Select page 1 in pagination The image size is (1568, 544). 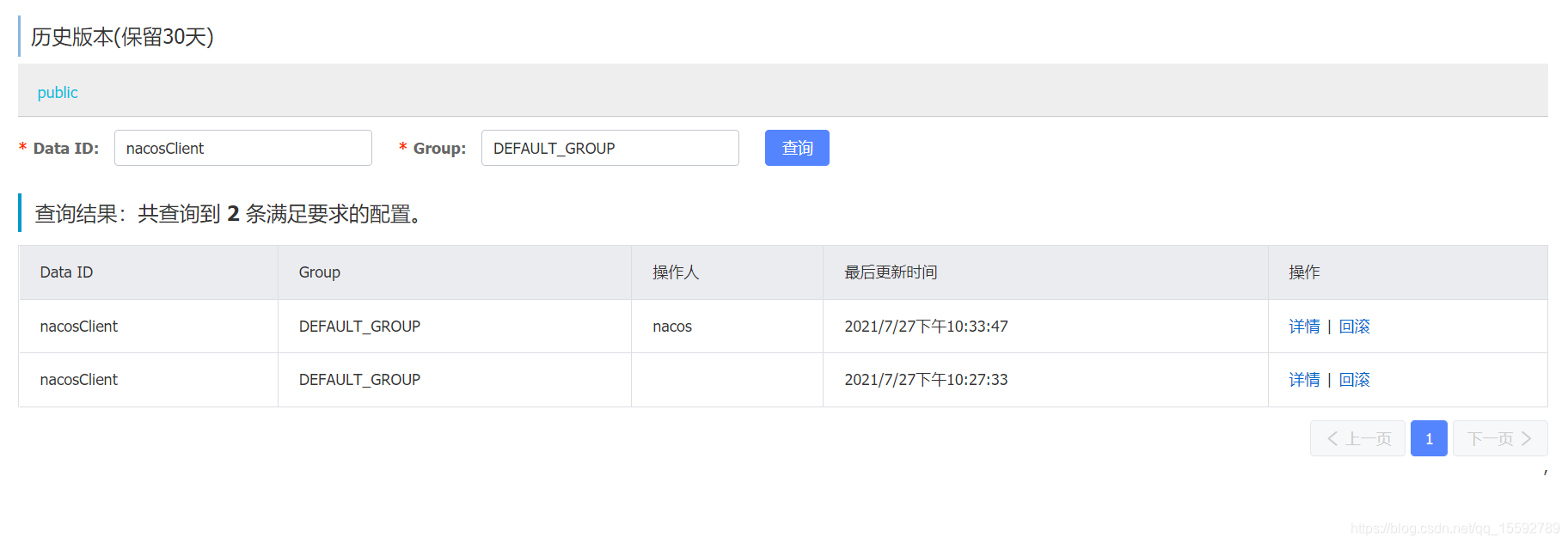(x=1428, y=438)
